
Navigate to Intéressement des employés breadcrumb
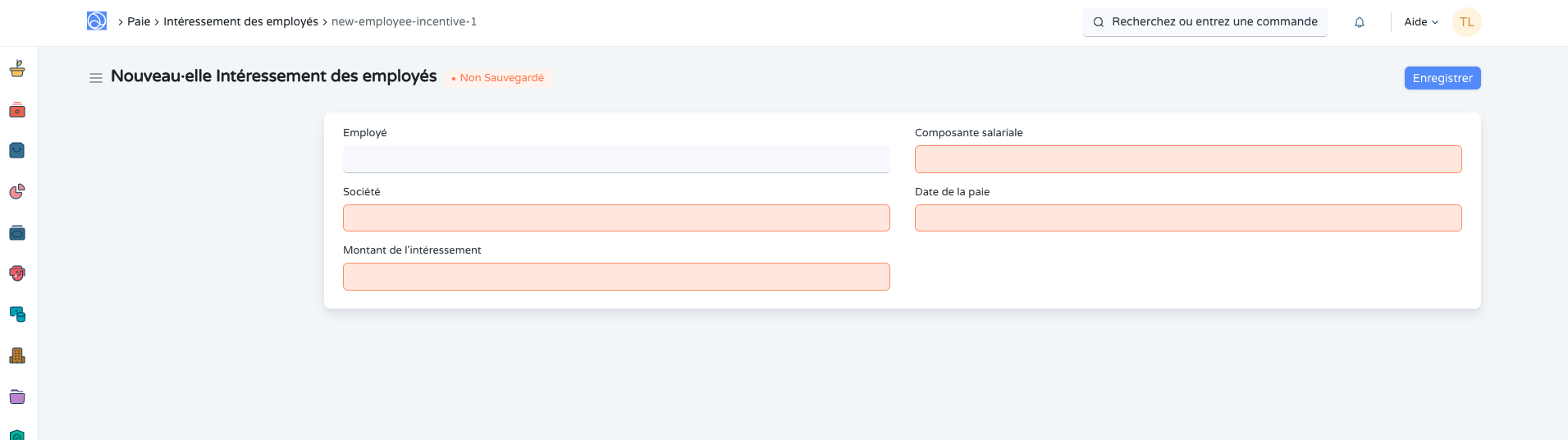240,22
